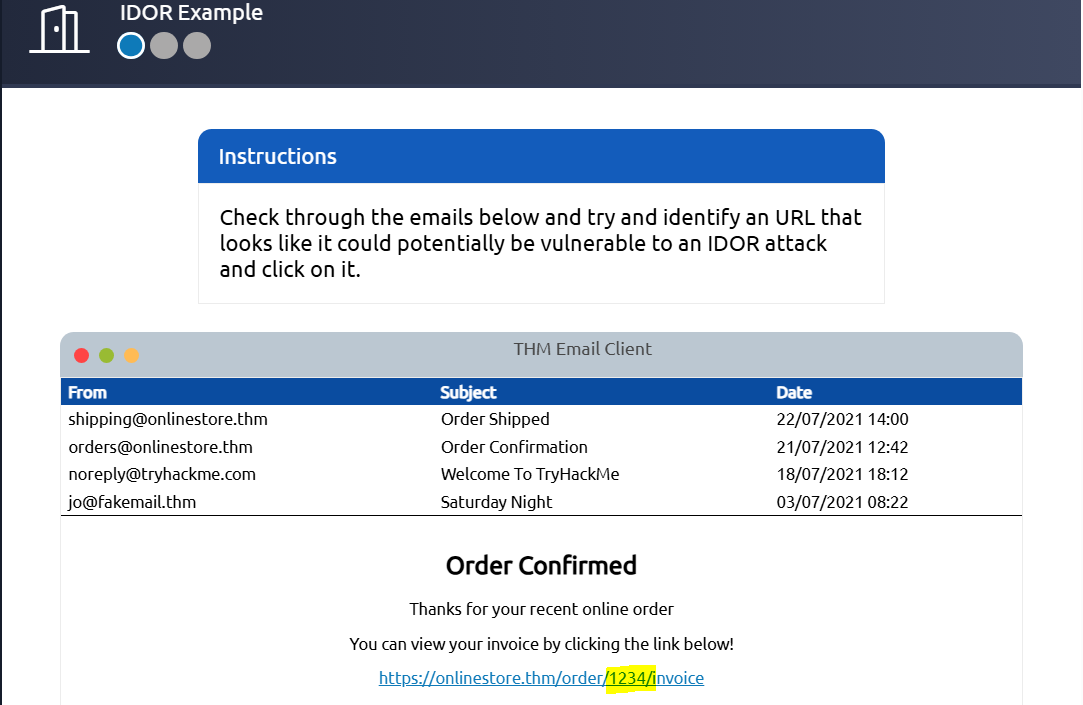Select sender shipping@onlinestore.thm
This screenshot has height=705, width=1083.
pos(168,419)
